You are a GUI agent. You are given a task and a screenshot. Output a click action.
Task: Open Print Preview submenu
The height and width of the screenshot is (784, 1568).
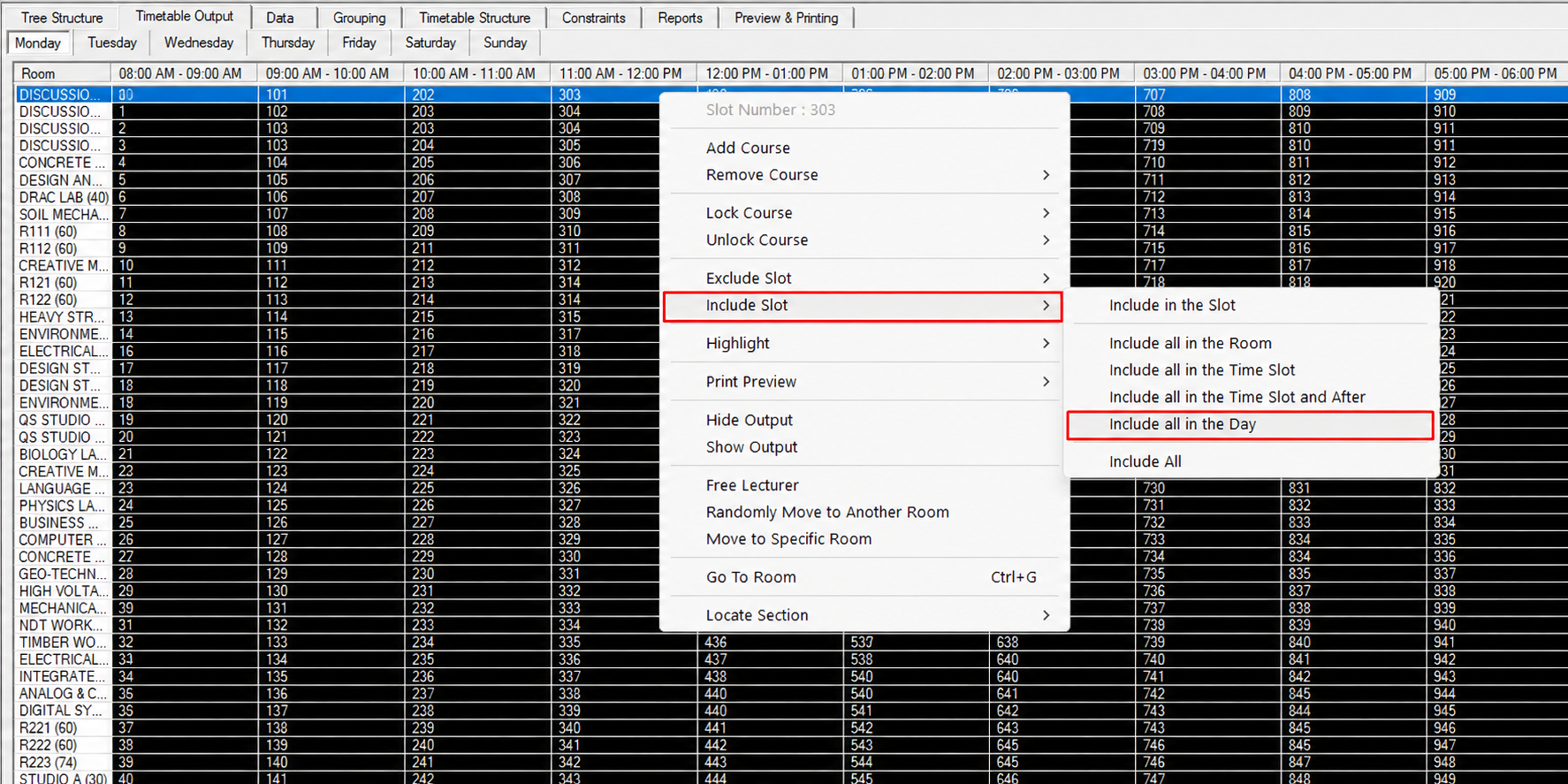pos(864,382)
